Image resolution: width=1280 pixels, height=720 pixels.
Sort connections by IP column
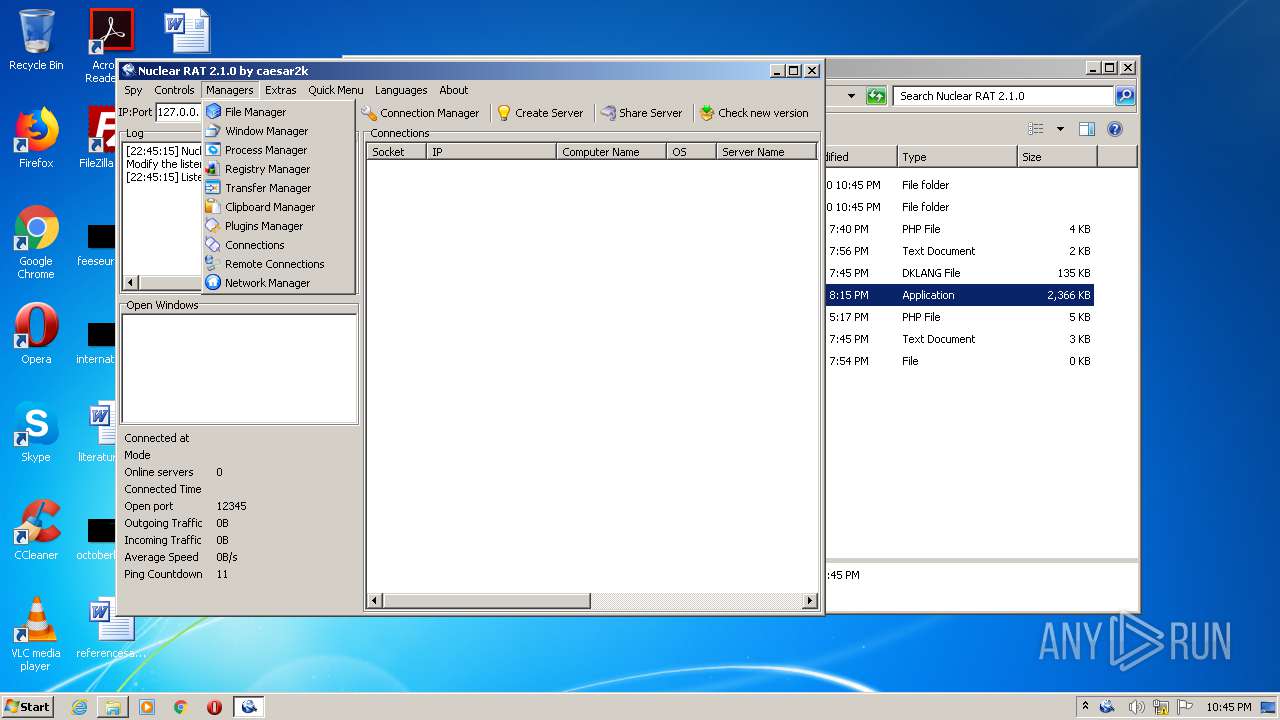[x=491, y=152]
